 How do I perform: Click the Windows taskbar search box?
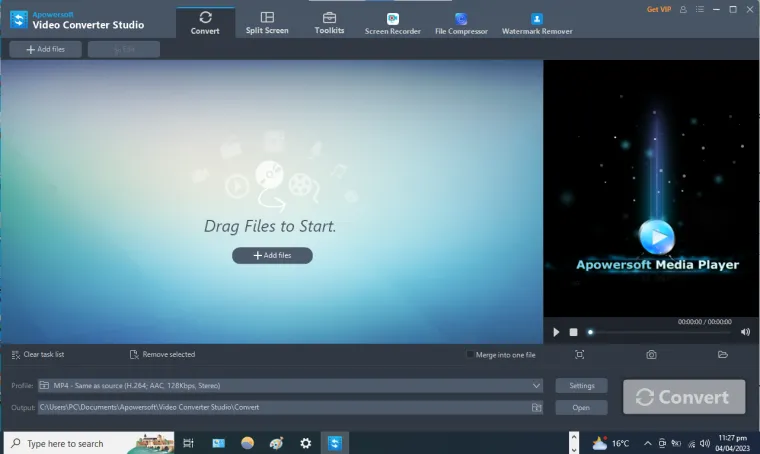tap(89, 443)
